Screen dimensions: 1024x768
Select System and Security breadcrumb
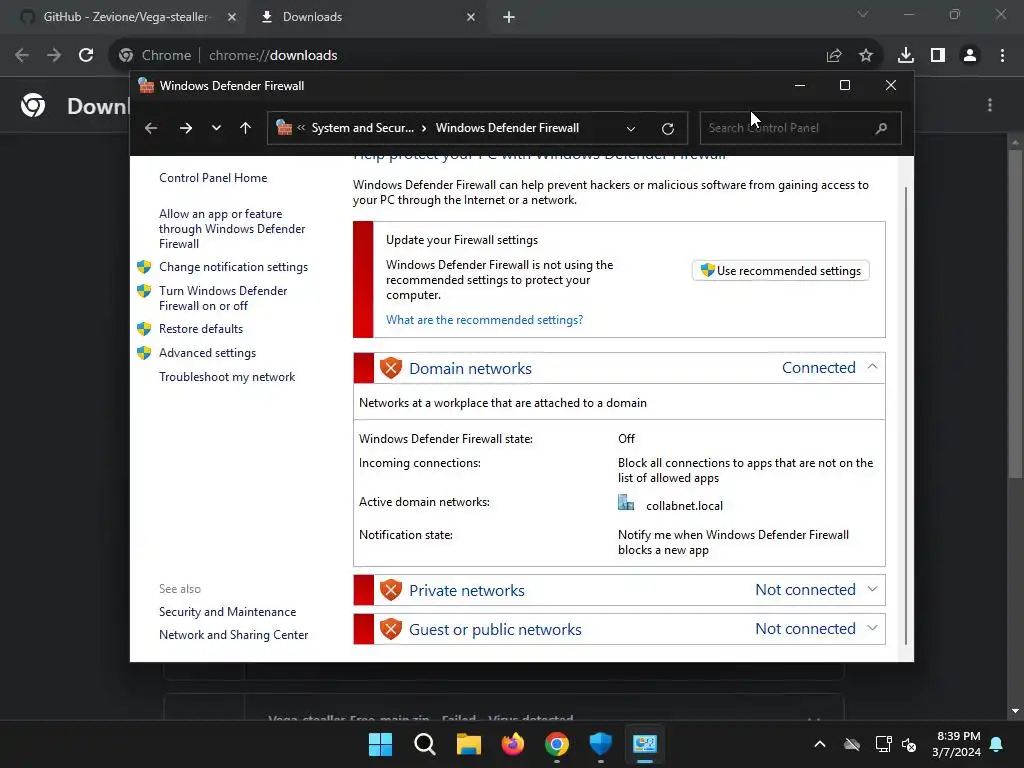click(x=362, y=128)
